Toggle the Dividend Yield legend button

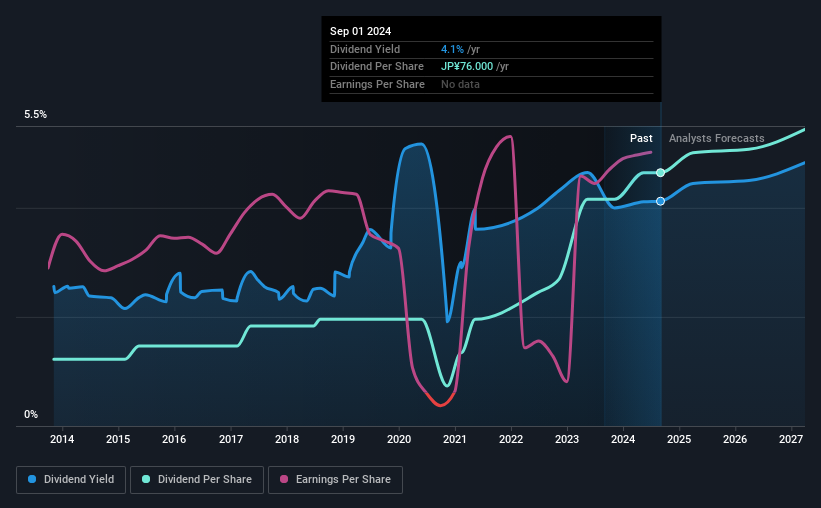click(x=71, y=480)
